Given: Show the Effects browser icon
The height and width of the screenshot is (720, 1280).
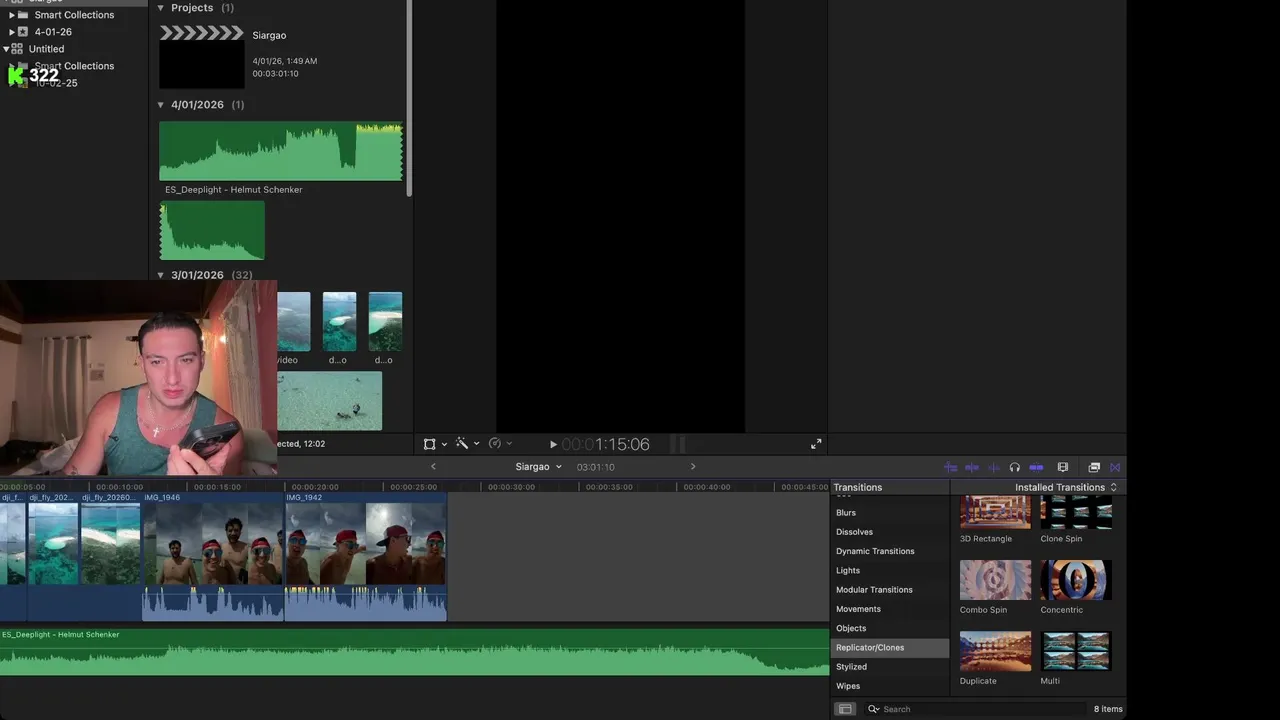Looking at the screenshot, I should pos(1094,467).
